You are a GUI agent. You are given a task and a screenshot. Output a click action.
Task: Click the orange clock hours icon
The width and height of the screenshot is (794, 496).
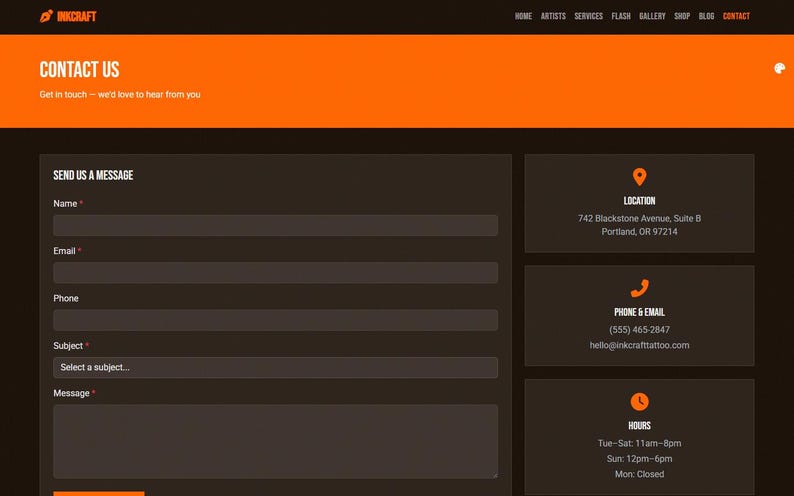[640, 402]
